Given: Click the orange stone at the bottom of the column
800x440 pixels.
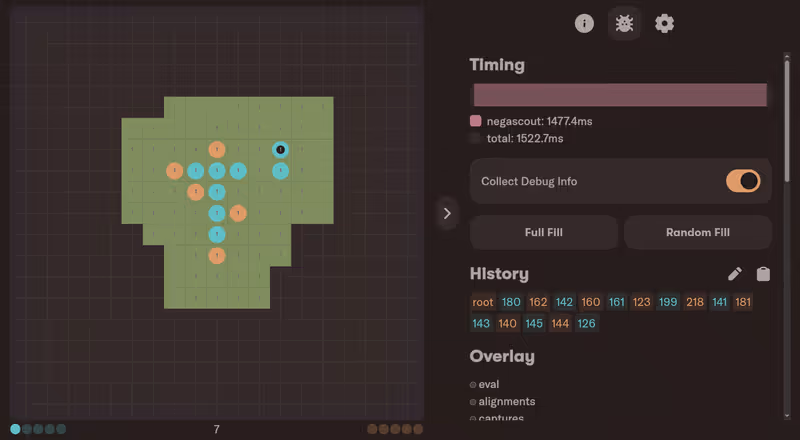Looking at the screenshot, I should tap(217, 256).
